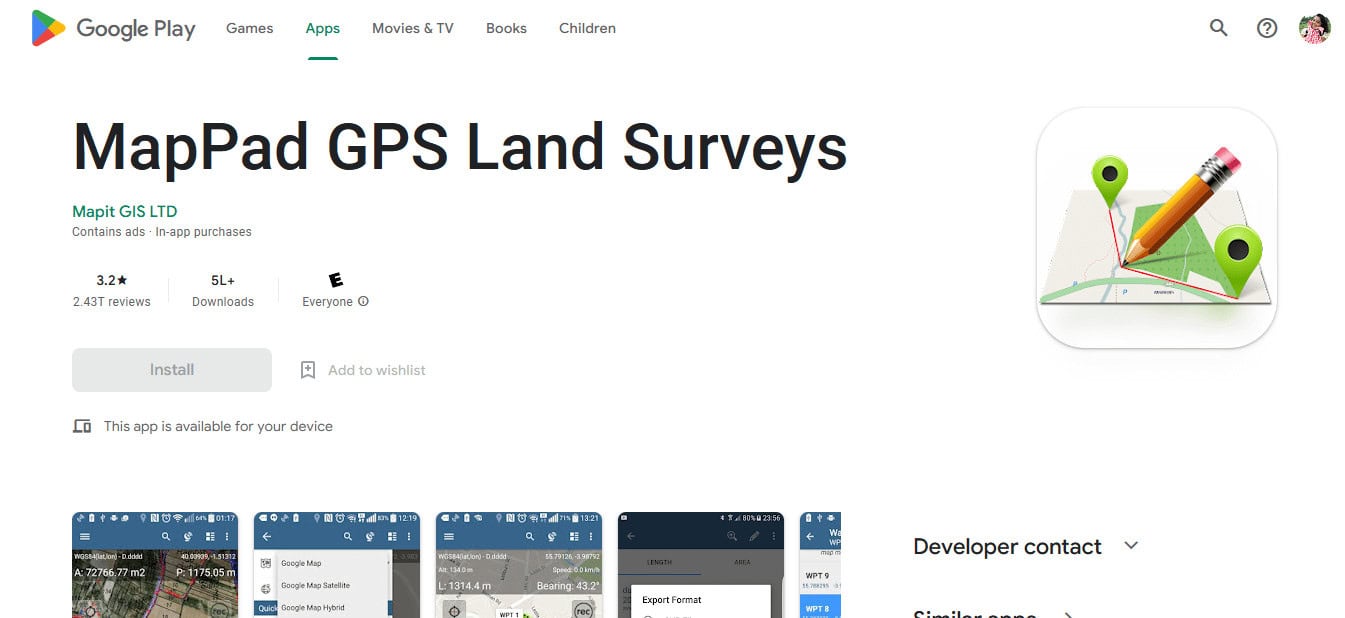Open the Books tab

[506, 28]
